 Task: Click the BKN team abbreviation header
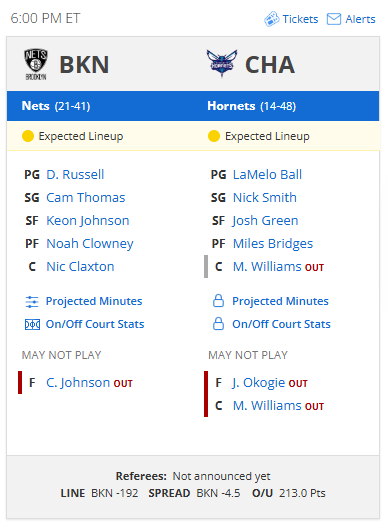pyautogui.click(x=84, y=65)
